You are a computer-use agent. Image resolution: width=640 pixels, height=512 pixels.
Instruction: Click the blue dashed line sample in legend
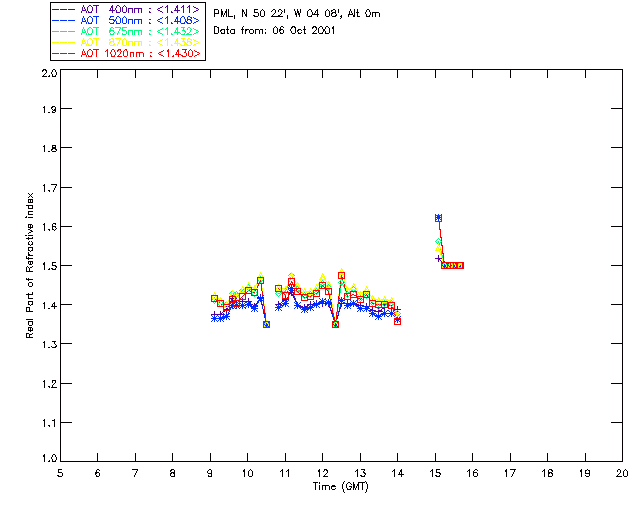63,20
